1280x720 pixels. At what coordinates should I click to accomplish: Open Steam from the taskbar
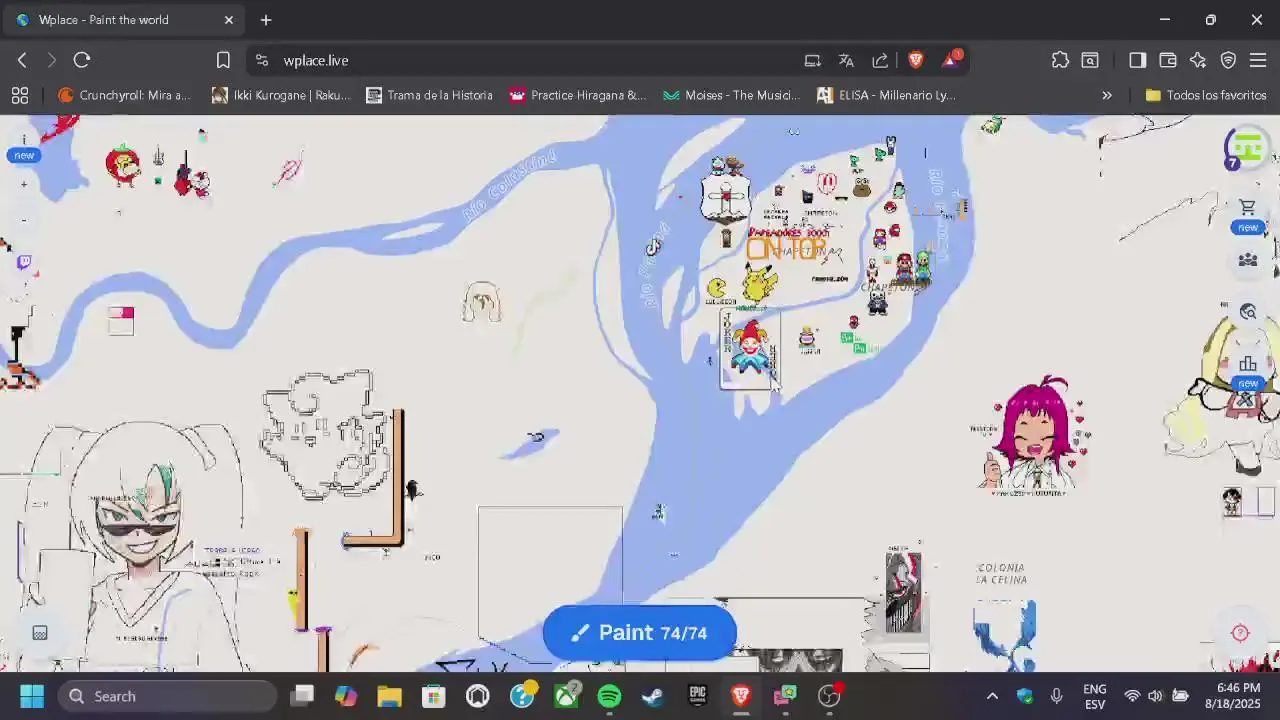[653, 696]
